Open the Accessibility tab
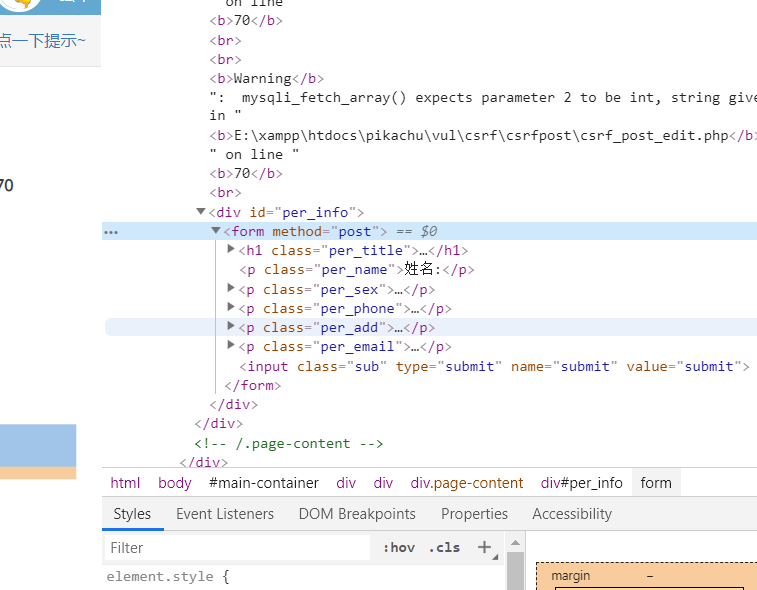757x590 pixels. [x=572, y=514]
